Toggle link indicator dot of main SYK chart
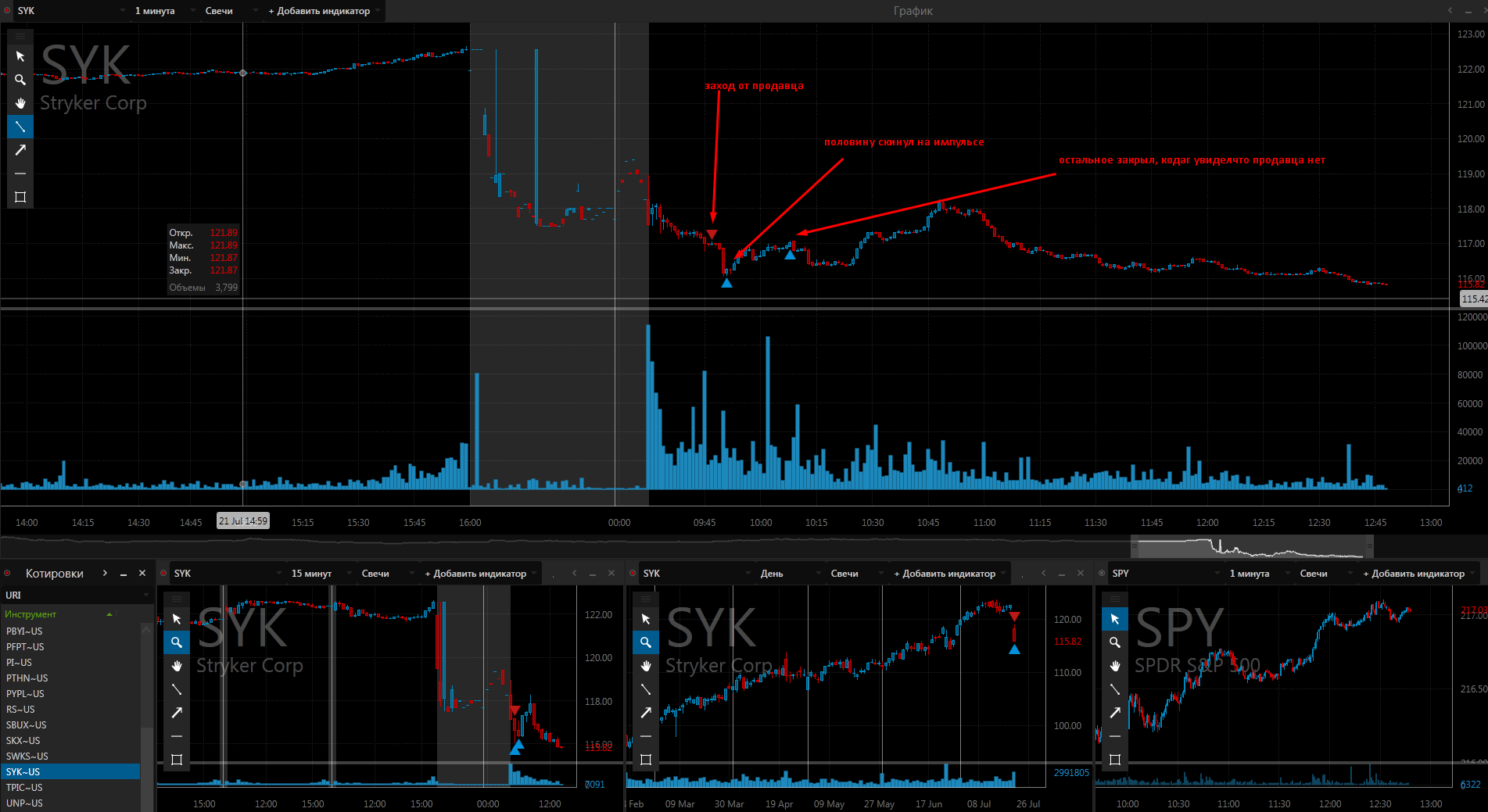The height and width of the screenshot is (812, 1488). click(x=8, y=11)
